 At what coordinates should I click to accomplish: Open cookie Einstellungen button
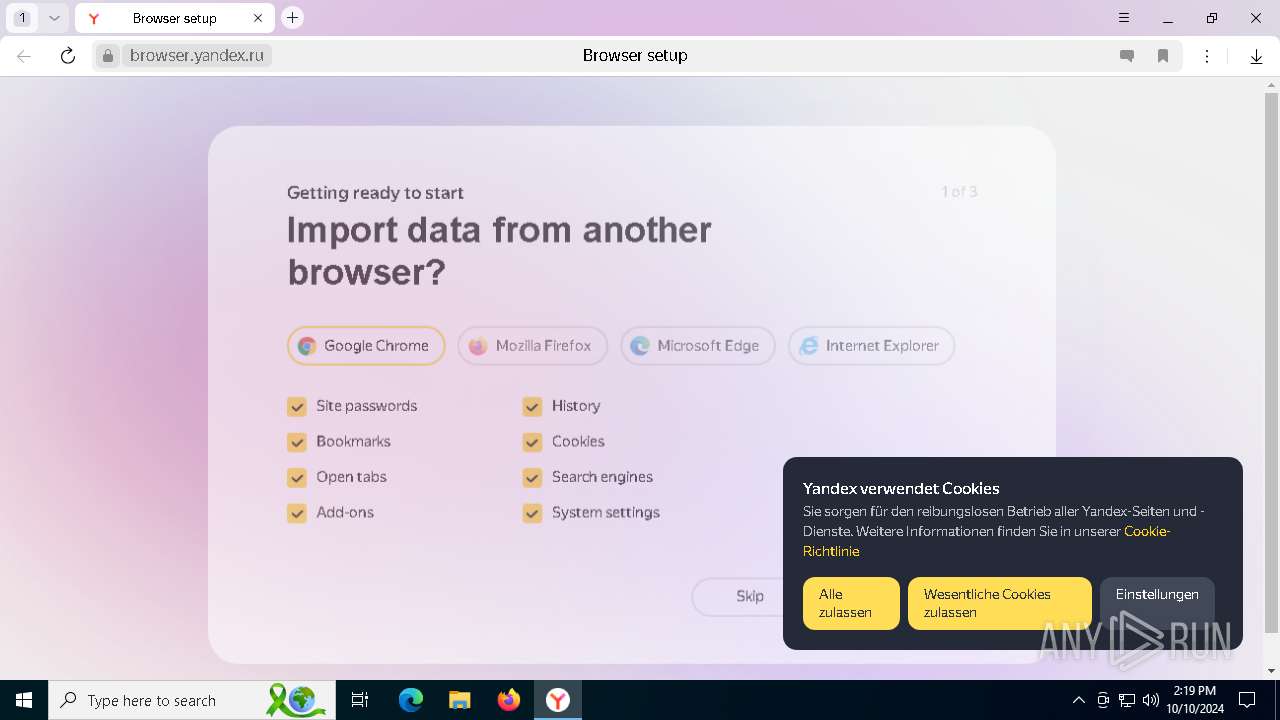(x=1157, y=603)
